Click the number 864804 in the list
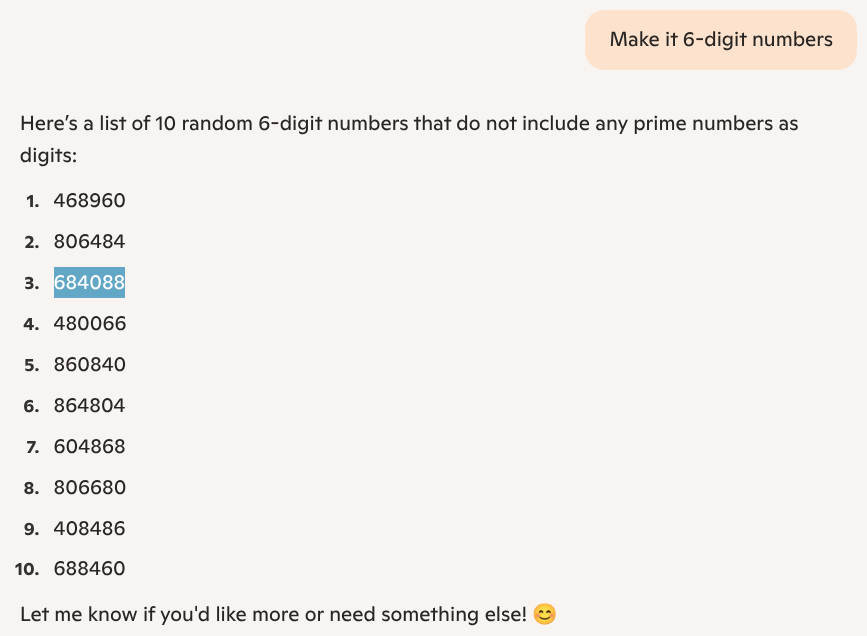The width and height of the screenshot is (867, 636). [90, 405]
